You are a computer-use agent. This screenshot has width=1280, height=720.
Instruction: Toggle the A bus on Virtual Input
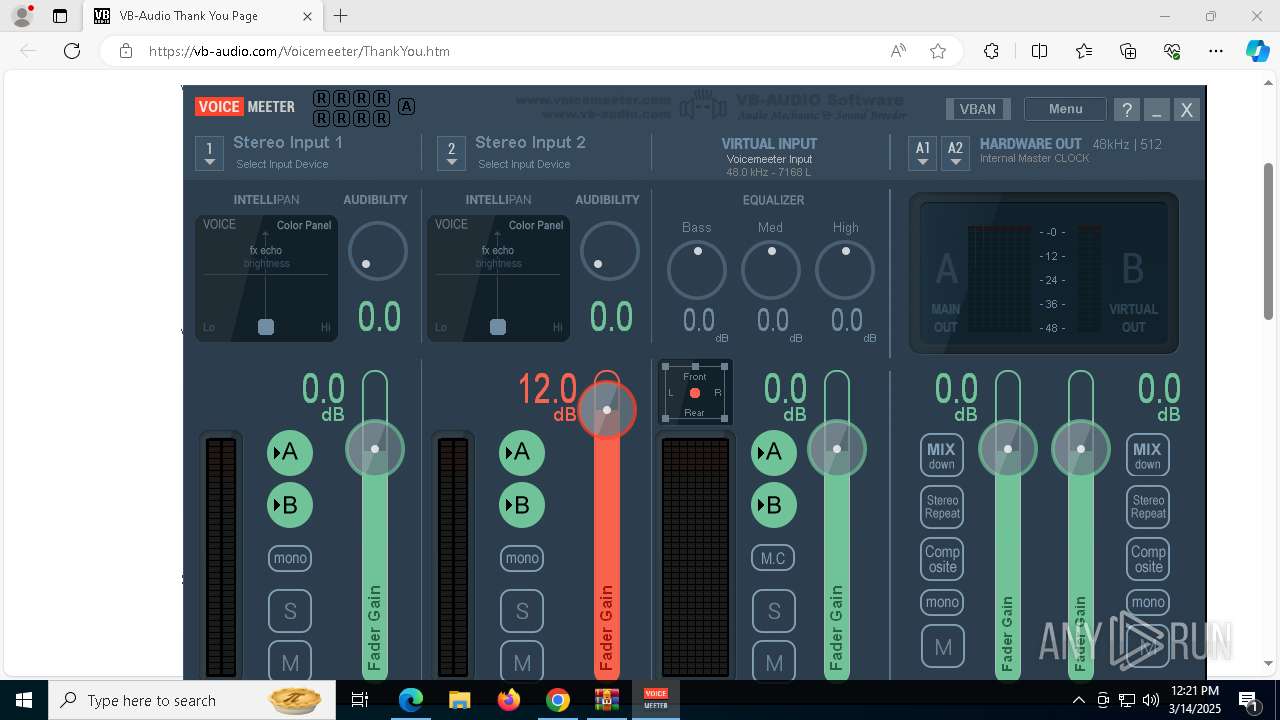774,453
